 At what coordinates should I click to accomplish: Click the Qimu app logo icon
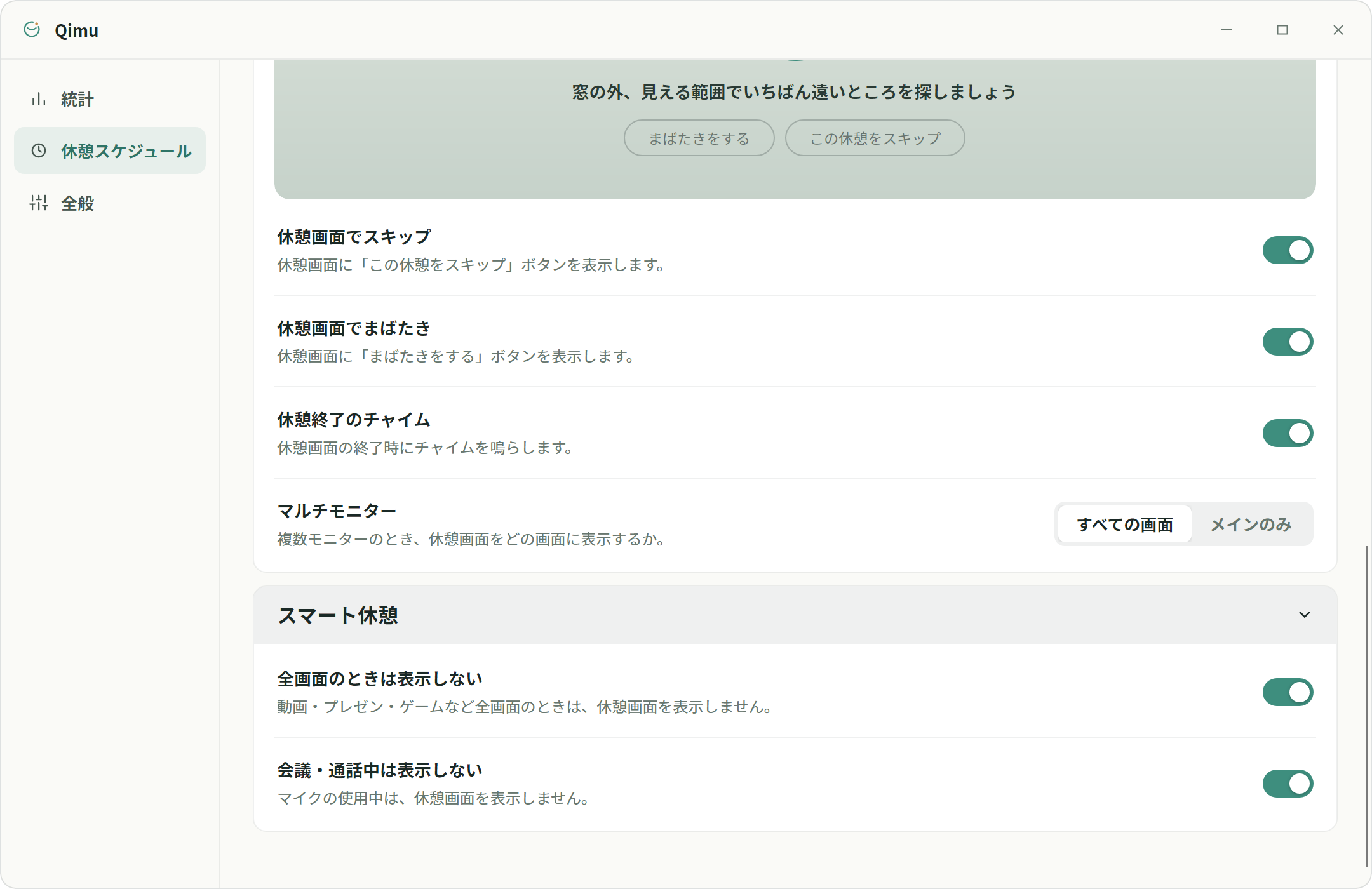[32, 30]
